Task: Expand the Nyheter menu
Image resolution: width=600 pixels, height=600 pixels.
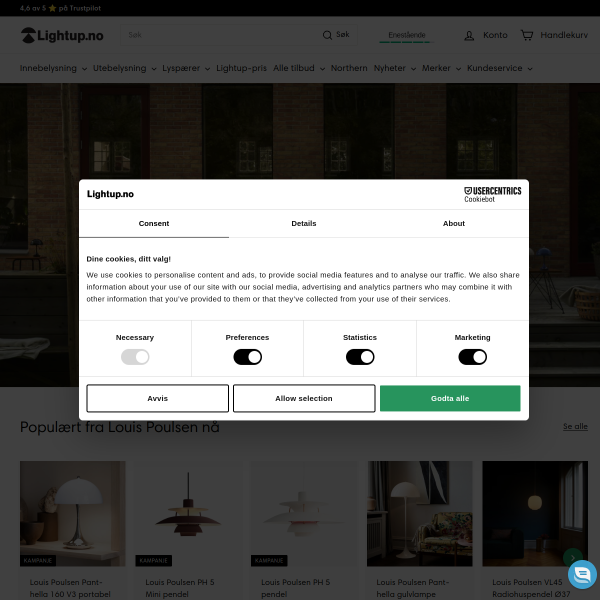Action: coord(395,68)
